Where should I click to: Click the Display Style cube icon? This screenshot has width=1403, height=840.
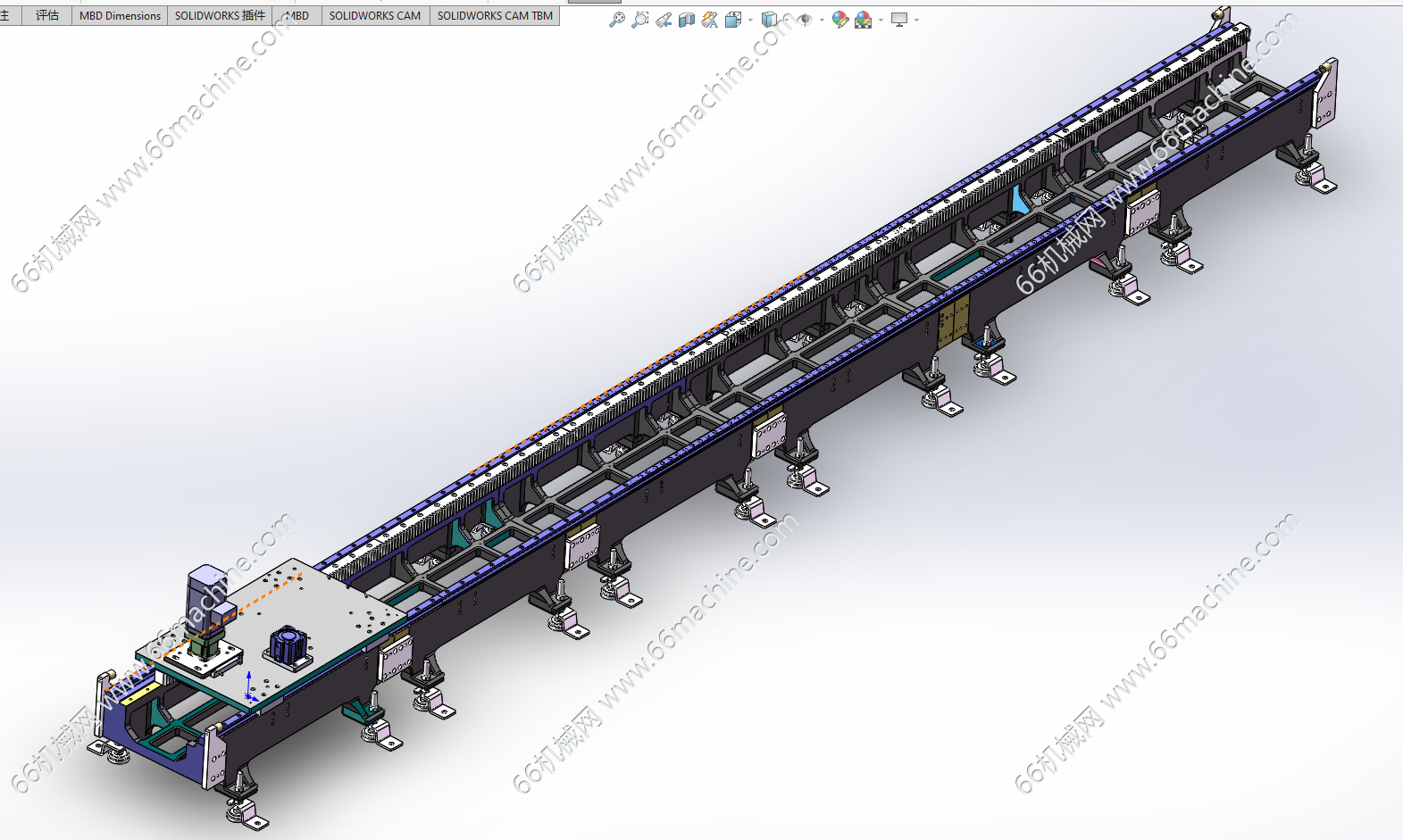tap(768, 20)
